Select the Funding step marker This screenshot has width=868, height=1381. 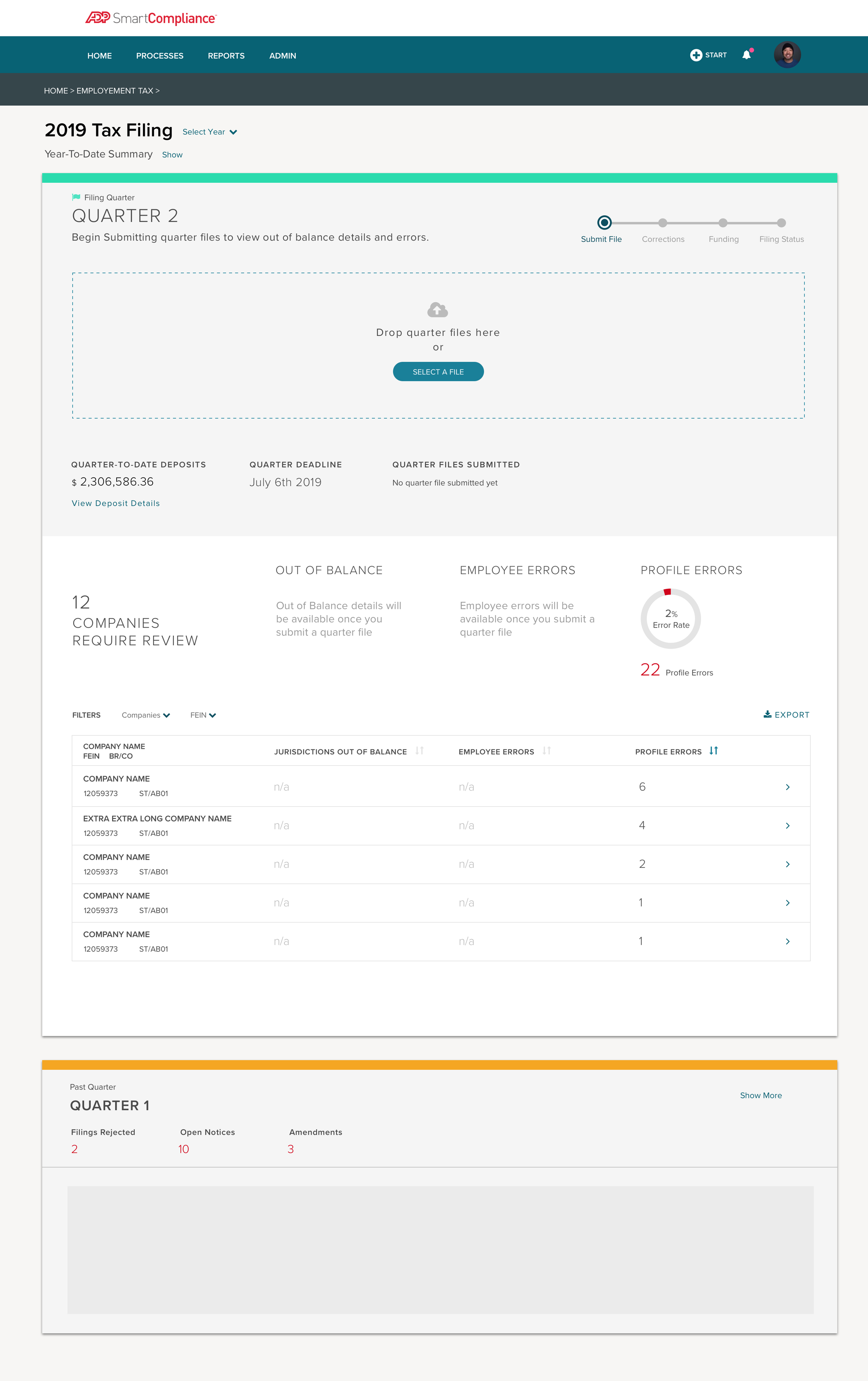pyautogui.click(x=723, y=223)
